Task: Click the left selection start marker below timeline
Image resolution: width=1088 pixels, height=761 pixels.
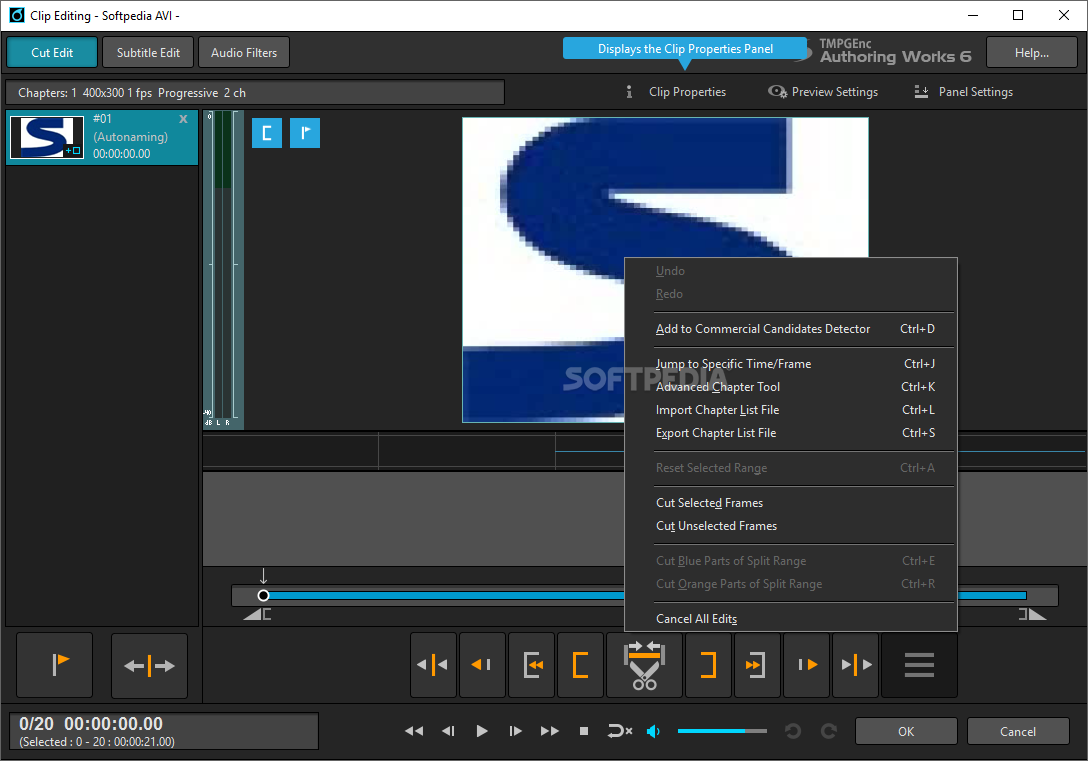Action: tap(257, 614)
